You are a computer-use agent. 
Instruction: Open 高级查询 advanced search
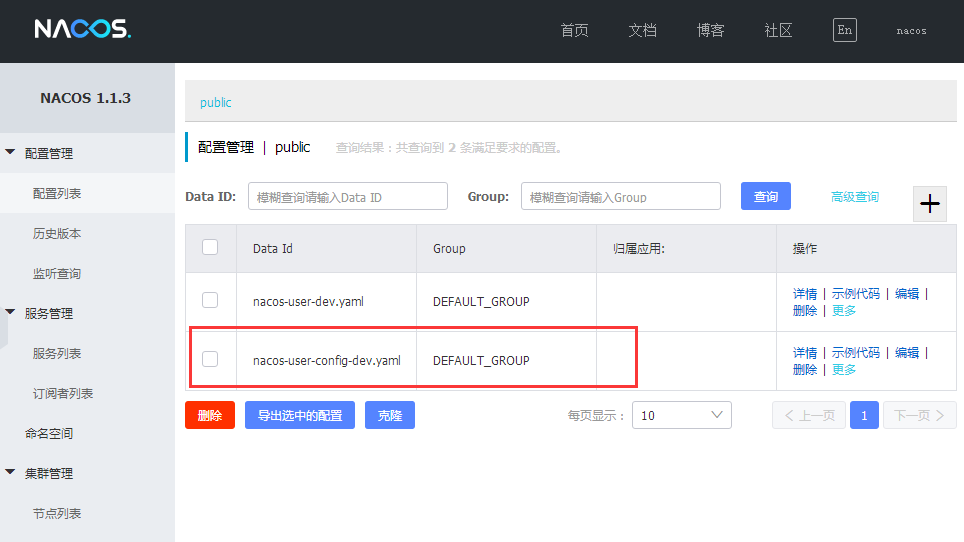coord(855,197)
